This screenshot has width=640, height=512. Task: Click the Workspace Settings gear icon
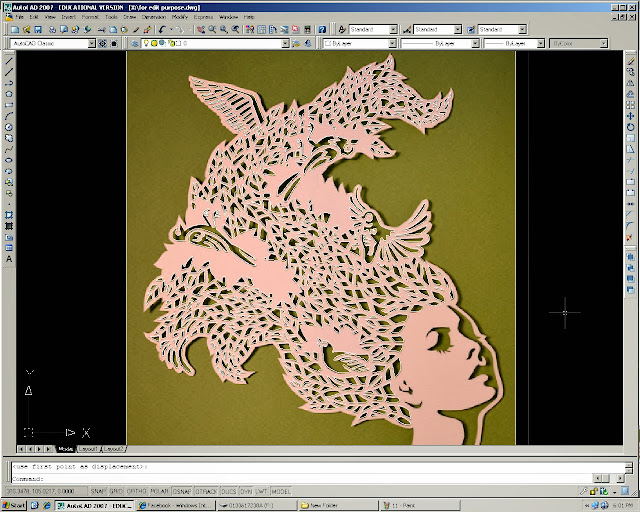pyautogui.click(x=103, y=43)
